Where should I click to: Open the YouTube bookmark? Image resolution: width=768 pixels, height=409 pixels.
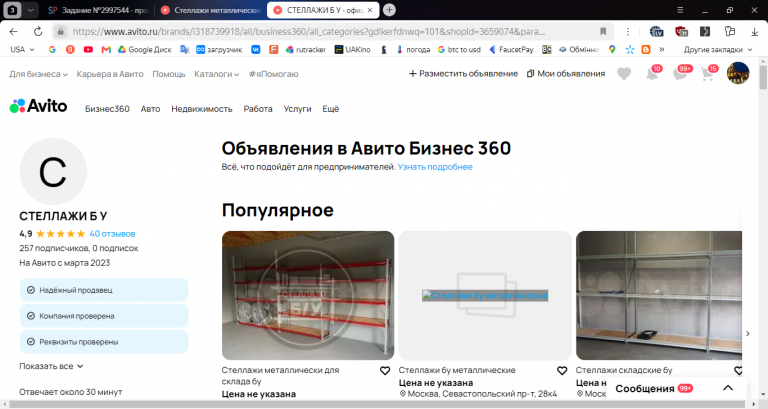[x=88, y=49]
